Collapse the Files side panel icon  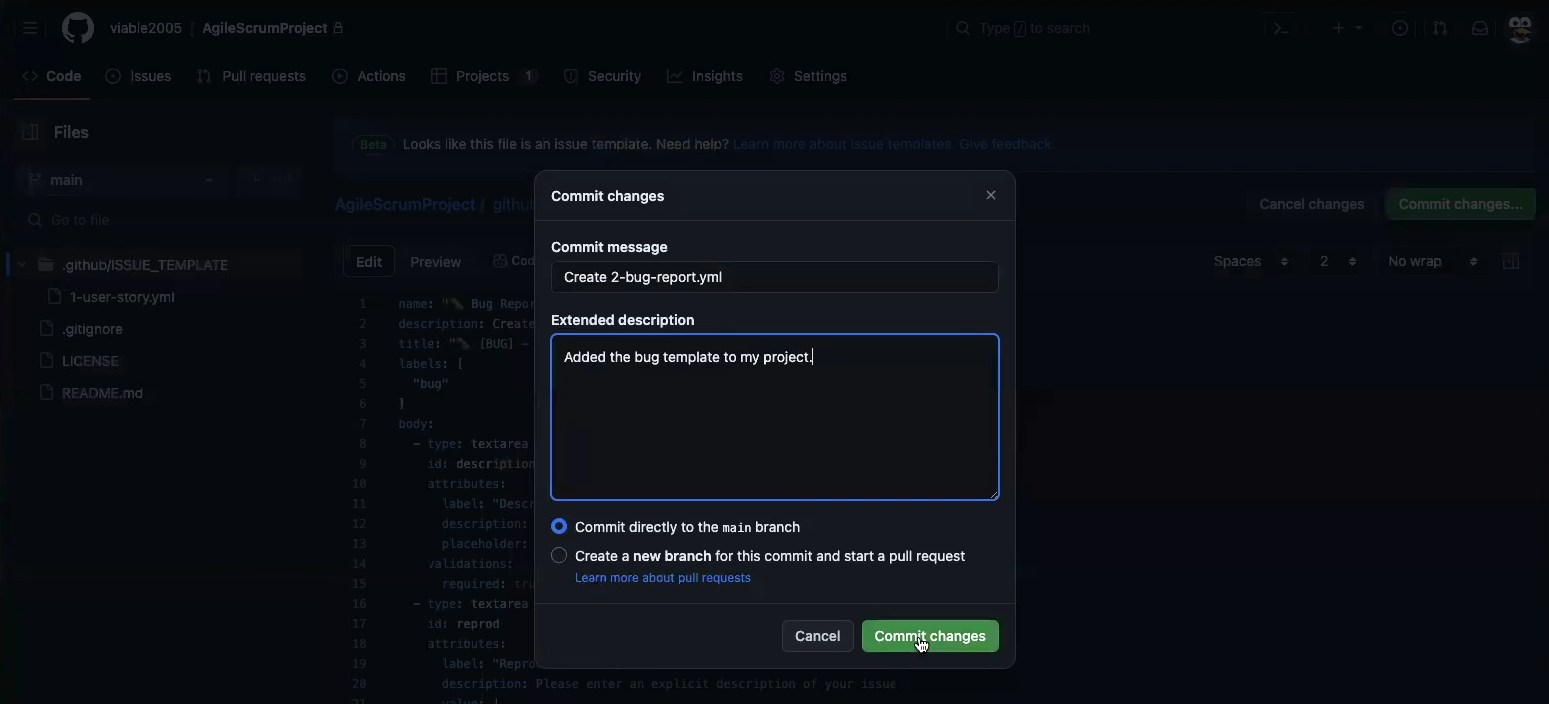click(30, 132)
